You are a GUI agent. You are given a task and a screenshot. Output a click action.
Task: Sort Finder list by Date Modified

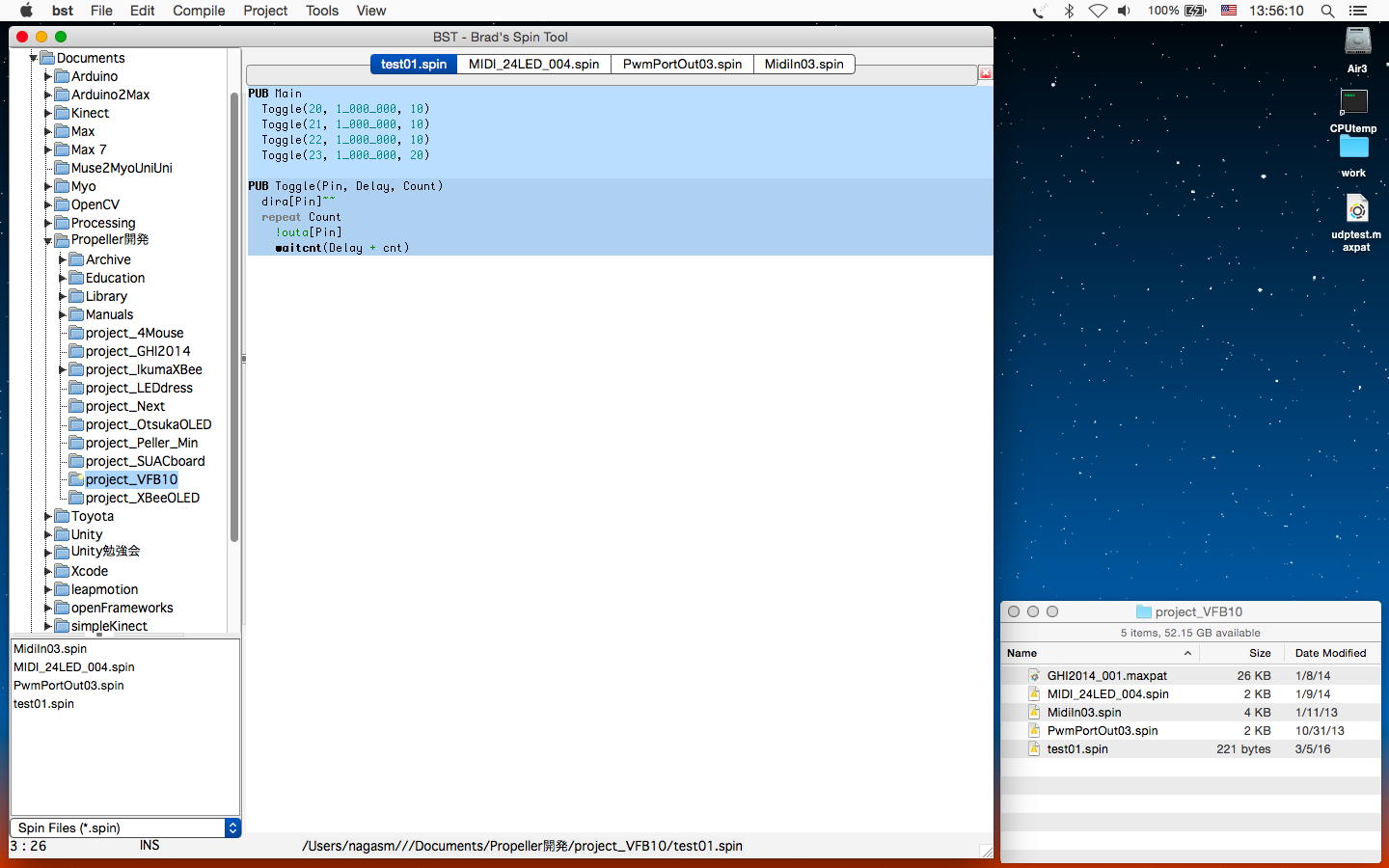[x=1330, y=653]
